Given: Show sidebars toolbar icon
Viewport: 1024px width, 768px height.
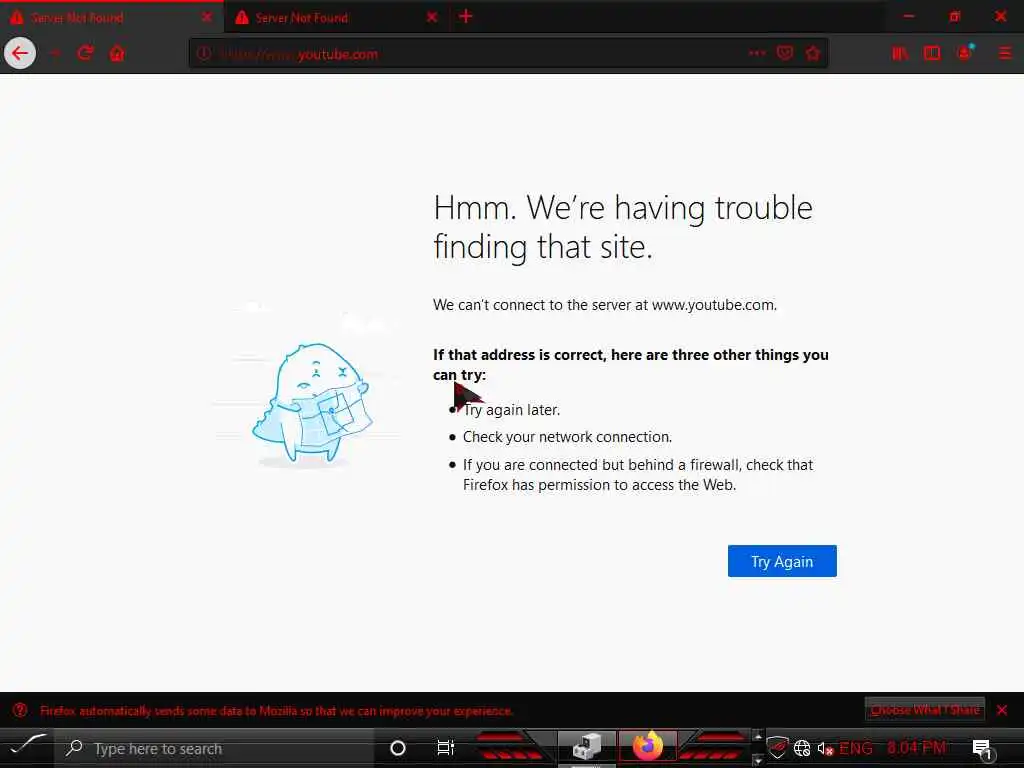Looking at the screenshot, I should click(932, 53).
